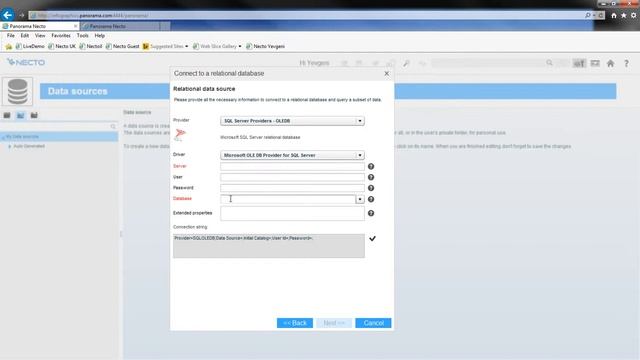This screenshot has height=360, width=640.
Task: Click the large database Data sources icon
Action: 17,91
